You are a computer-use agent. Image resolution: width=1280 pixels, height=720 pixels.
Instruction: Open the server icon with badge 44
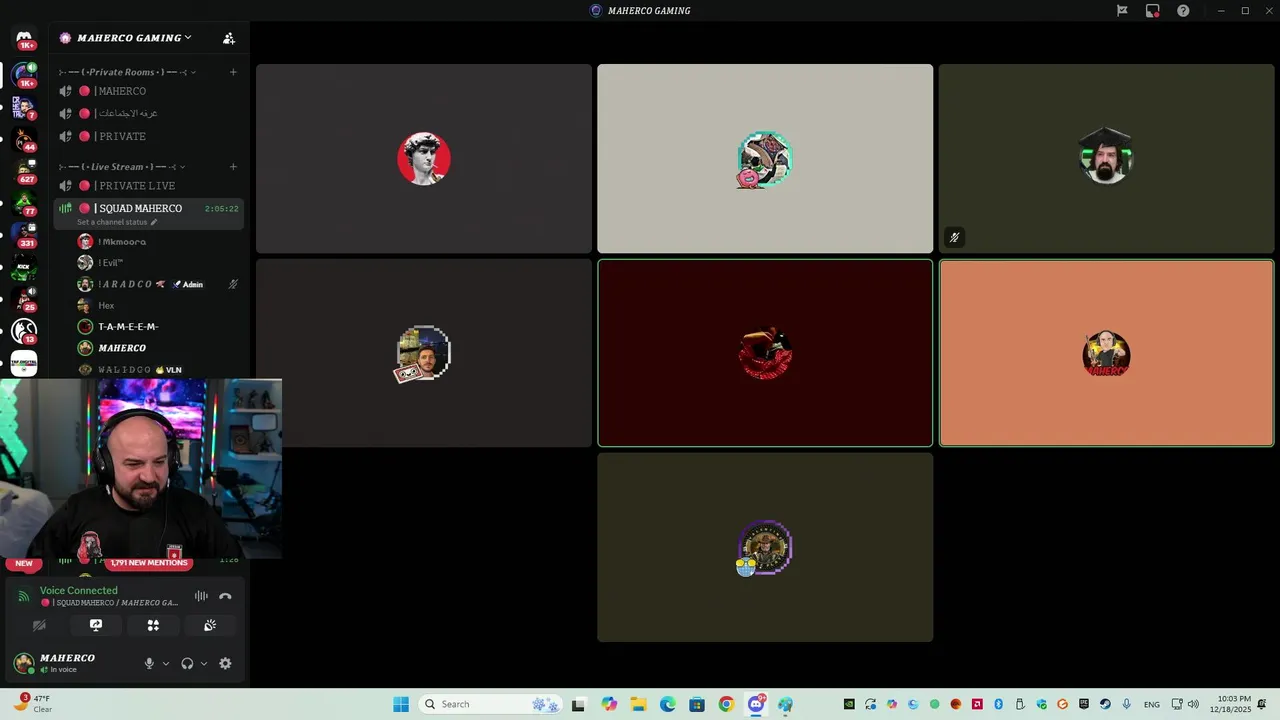click(24, 139)
